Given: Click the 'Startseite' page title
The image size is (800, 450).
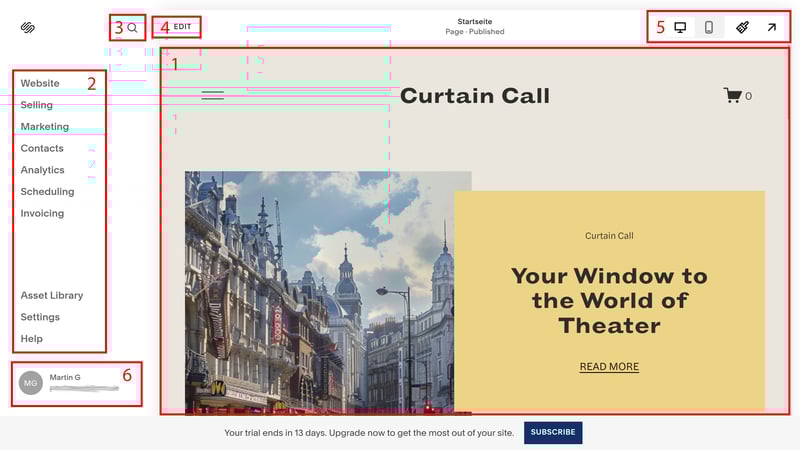Looking at the screenshot, I should coord(474,21).
